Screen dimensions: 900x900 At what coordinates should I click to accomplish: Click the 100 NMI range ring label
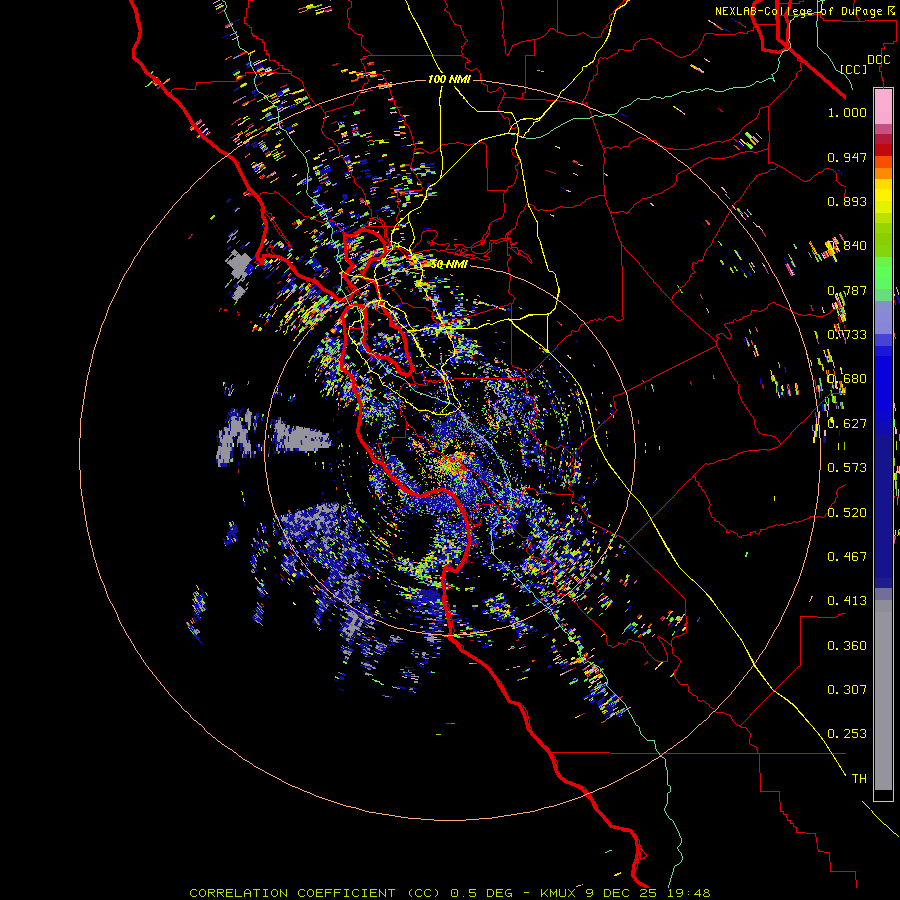pos(449,79)
